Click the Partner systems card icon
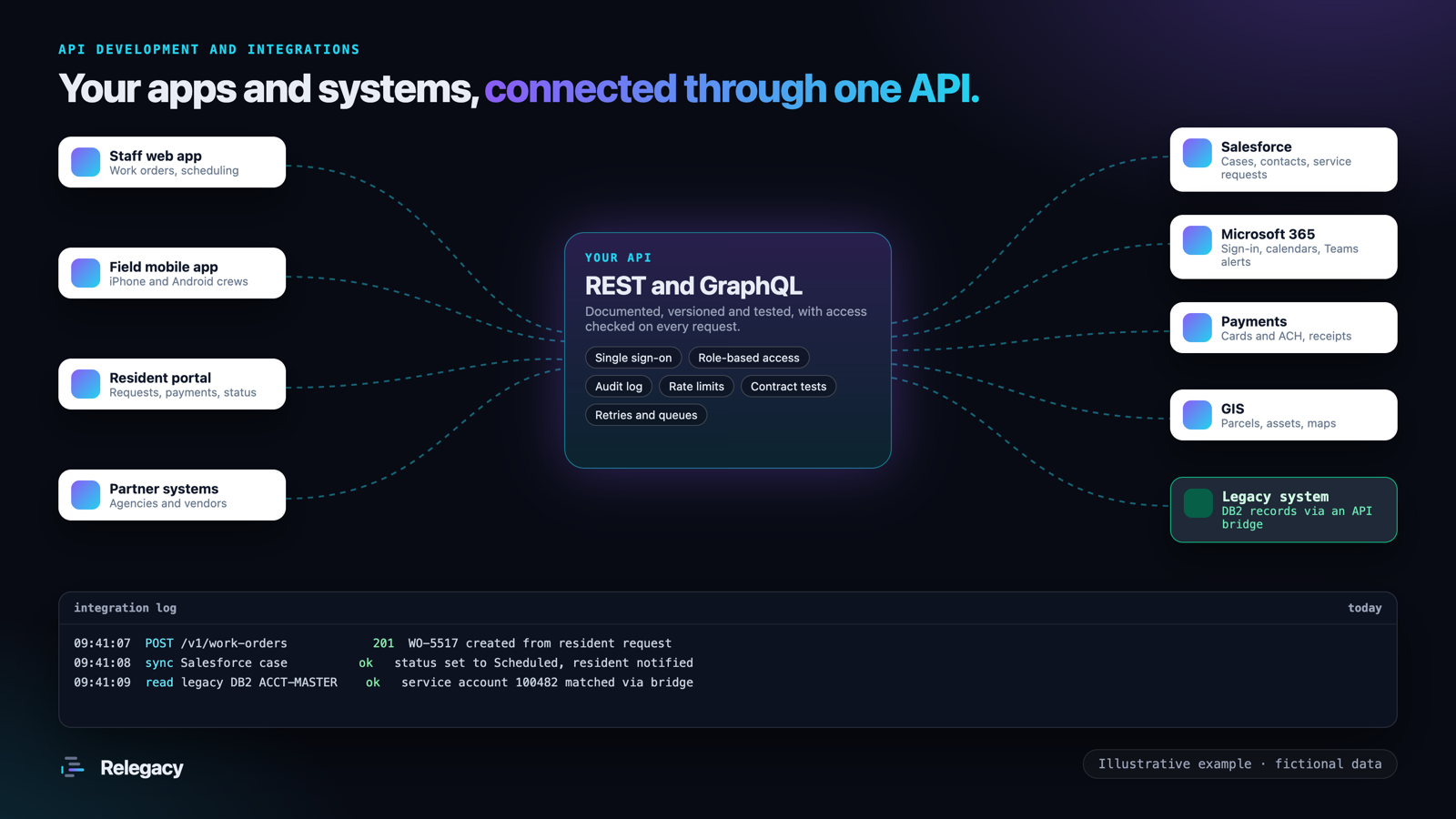This screenshot has width=1456, height=819. 86,495
